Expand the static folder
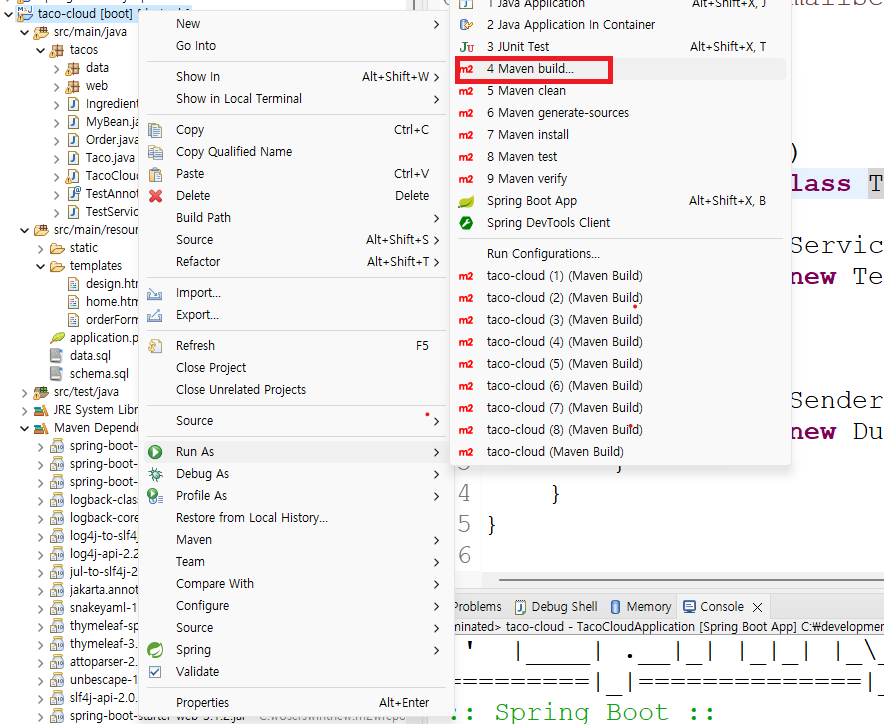 tap(40, 248)
